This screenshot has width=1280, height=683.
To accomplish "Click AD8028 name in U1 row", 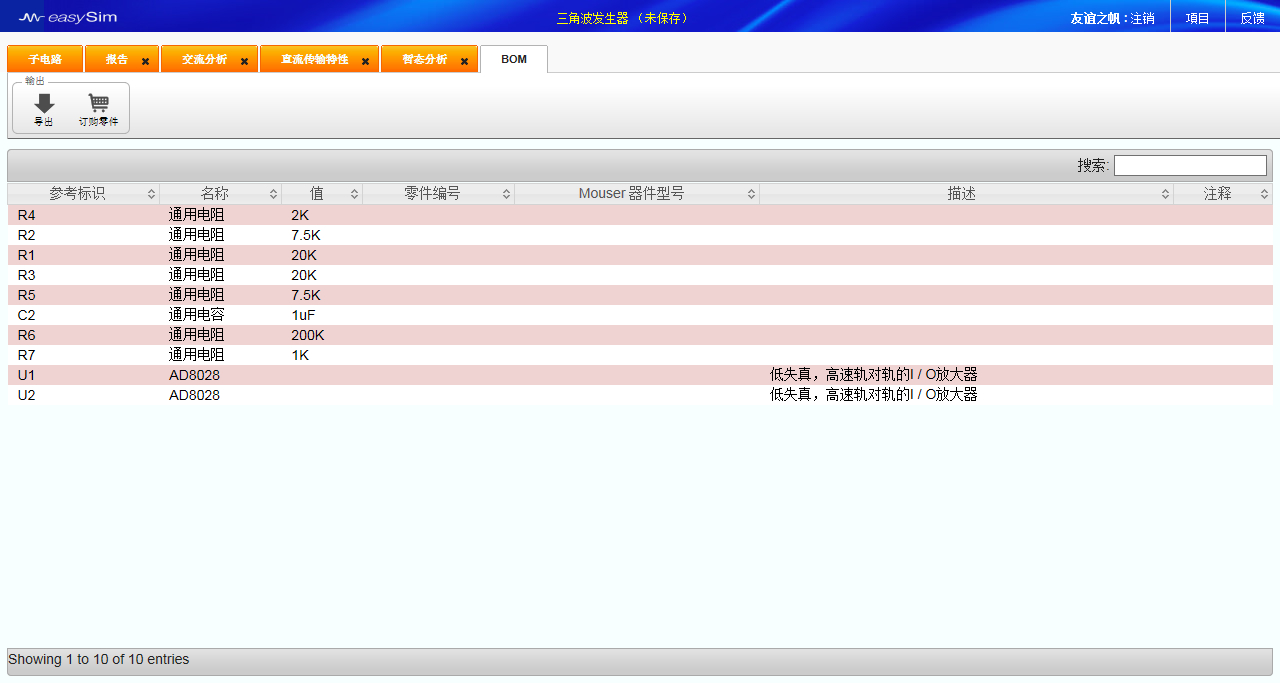I will pyautogui.click(x=194, y=375).
